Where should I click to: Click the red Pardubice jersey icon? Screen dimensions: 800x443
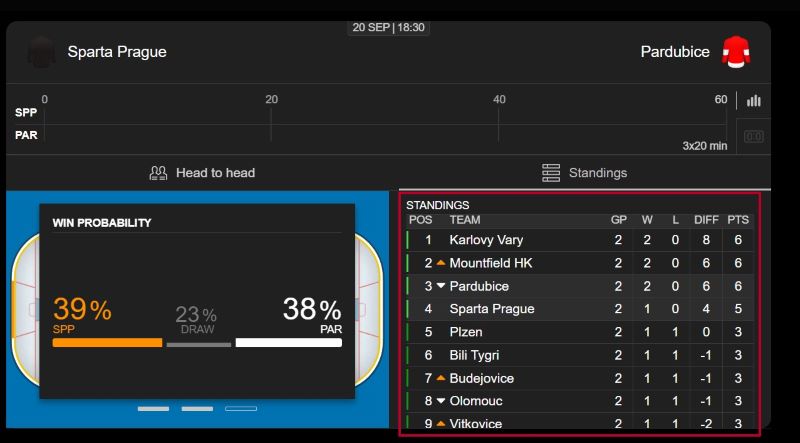735,51
